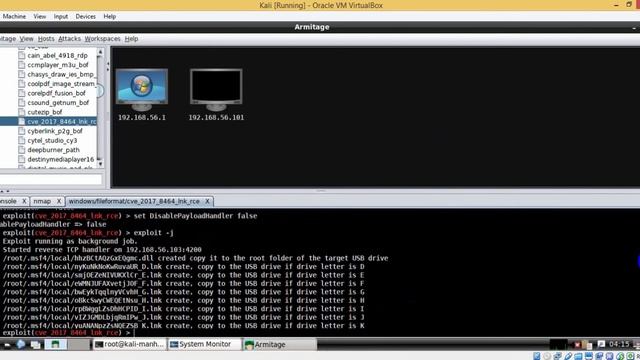
Task: Click the cyberlink_p2g_bof module file icon
Action: [22, 131]
